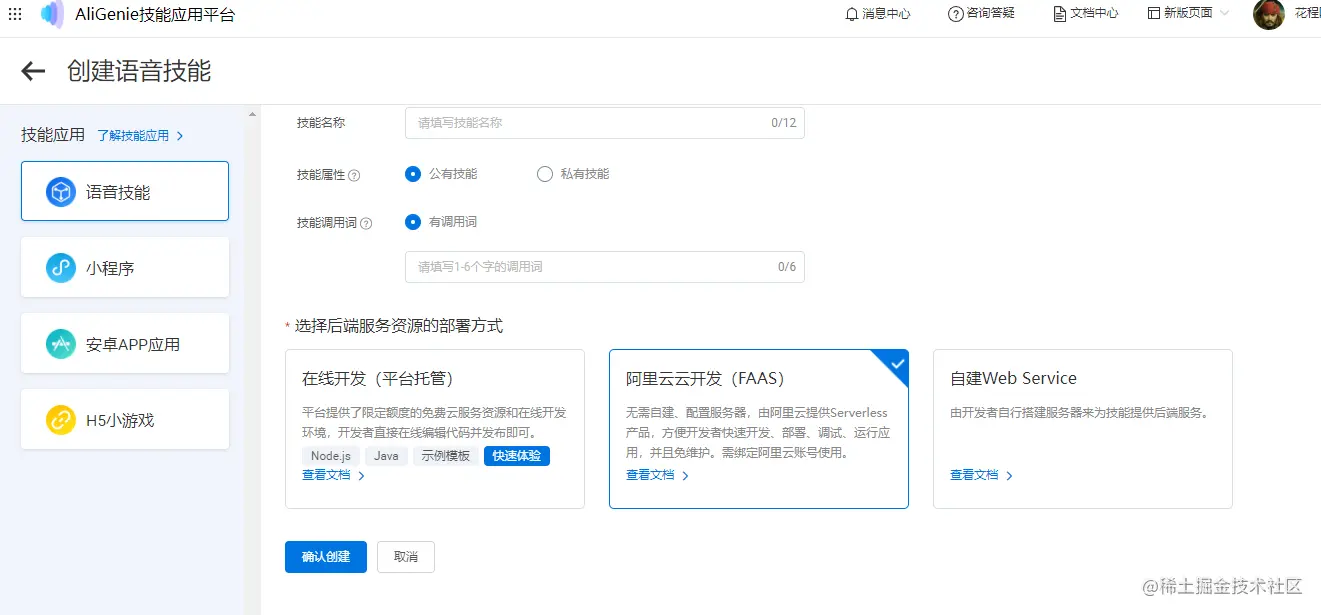
Task: Click the 取消 button
Action: click(406, 557)
